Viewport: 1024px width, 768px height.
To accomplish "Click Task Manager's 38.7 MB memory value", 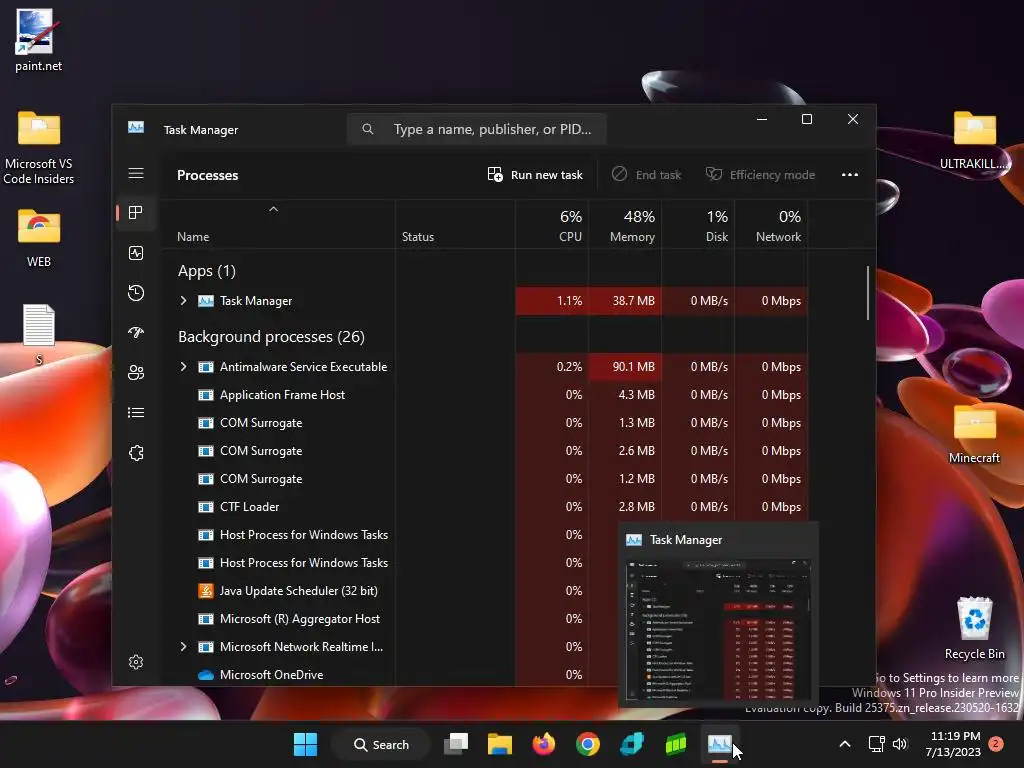I will tap(625, 300).
